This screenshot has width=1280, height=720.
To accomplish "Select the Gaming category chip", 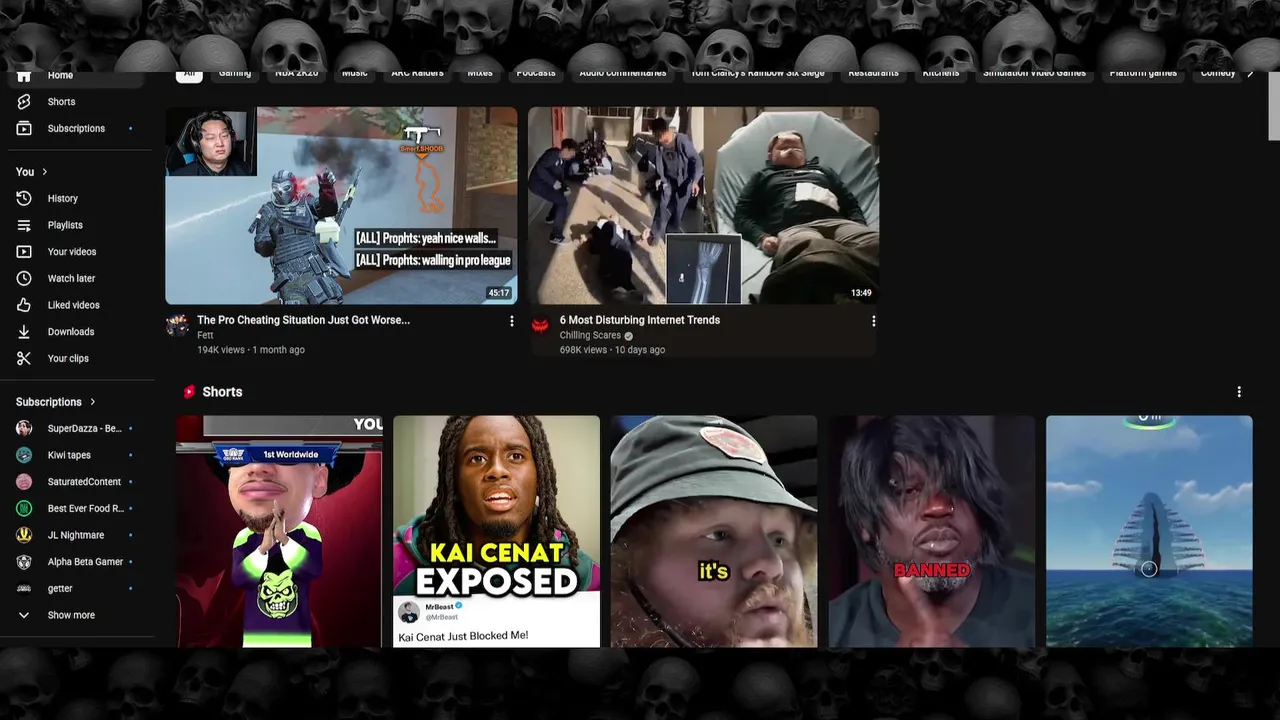I will pyautogui.click(x=235, y=73).
